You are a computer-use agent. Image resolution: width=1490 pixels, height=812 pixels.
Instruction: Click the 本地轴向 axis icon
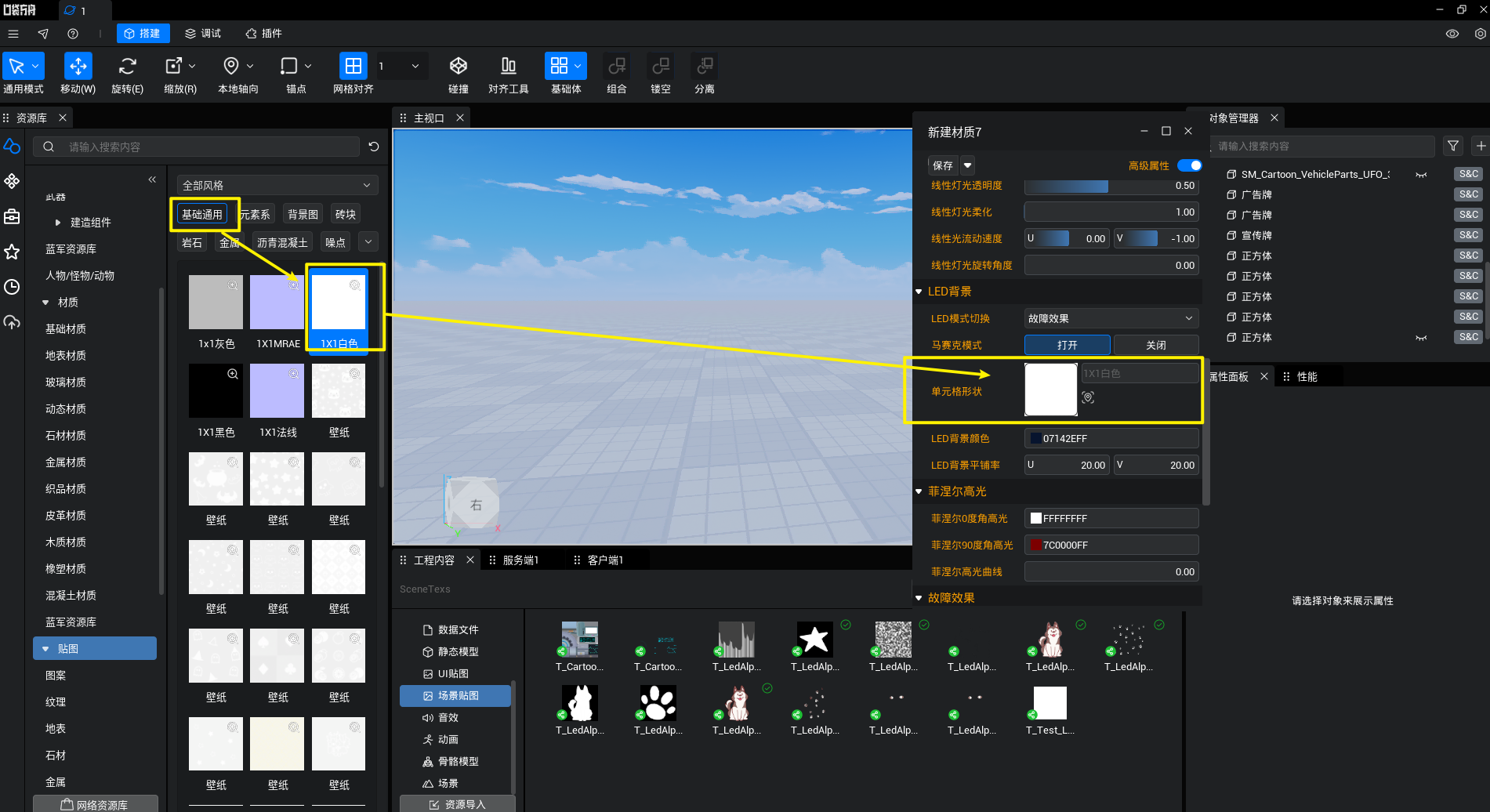[x=231, y=67]
